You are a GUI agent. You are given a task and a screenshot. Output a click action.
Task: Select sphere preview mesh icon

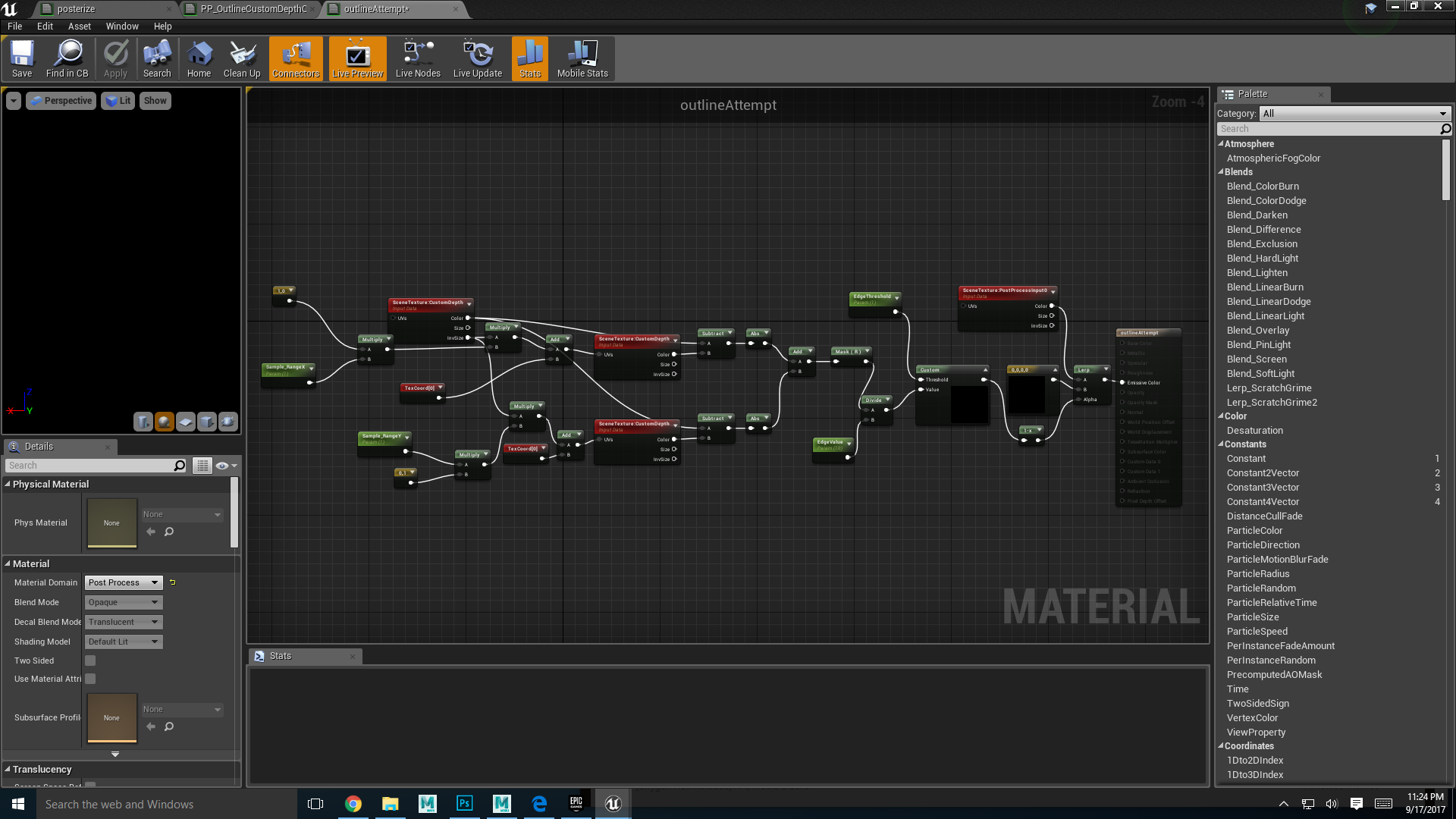(x=164, y=422)
